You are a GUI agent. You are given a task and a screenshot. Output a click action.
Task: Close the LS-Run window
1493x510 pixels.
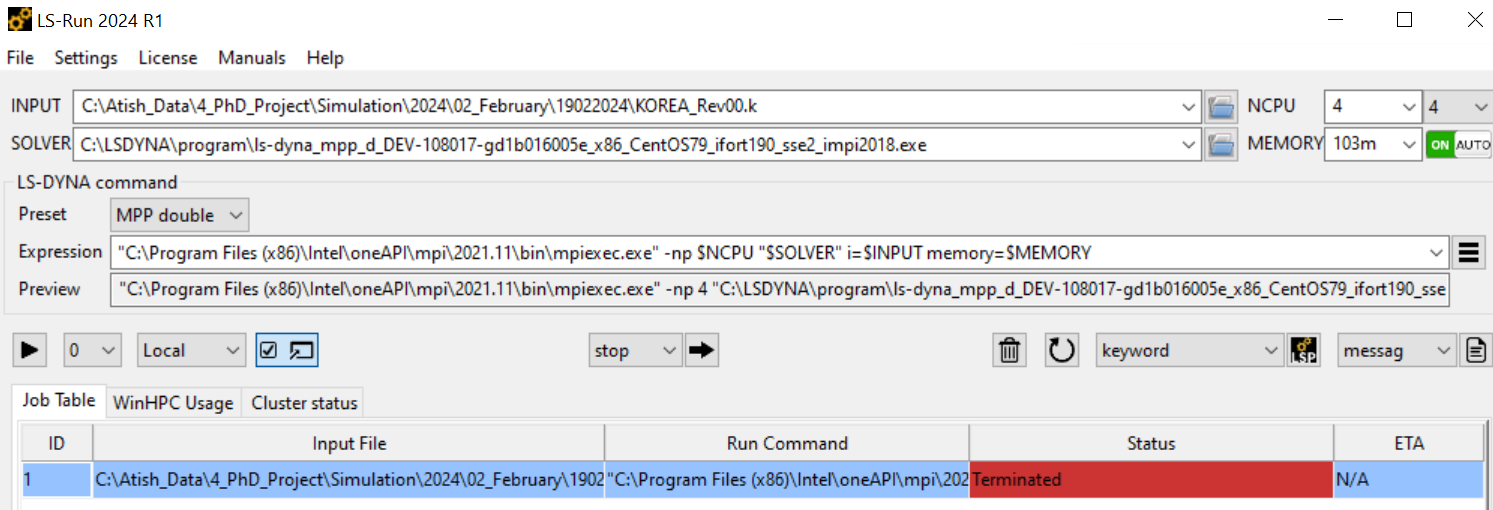coord(1475,19)
